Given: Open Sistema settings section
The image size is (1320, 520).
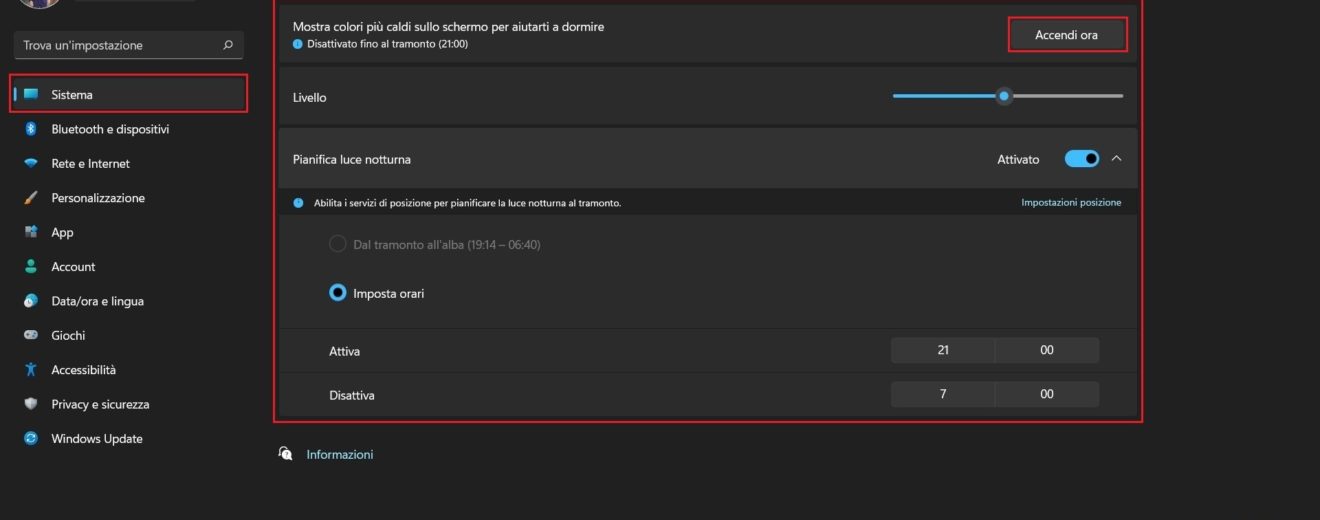Looking at the screenshot, I should pyautogui.click(x=129, y=94).
